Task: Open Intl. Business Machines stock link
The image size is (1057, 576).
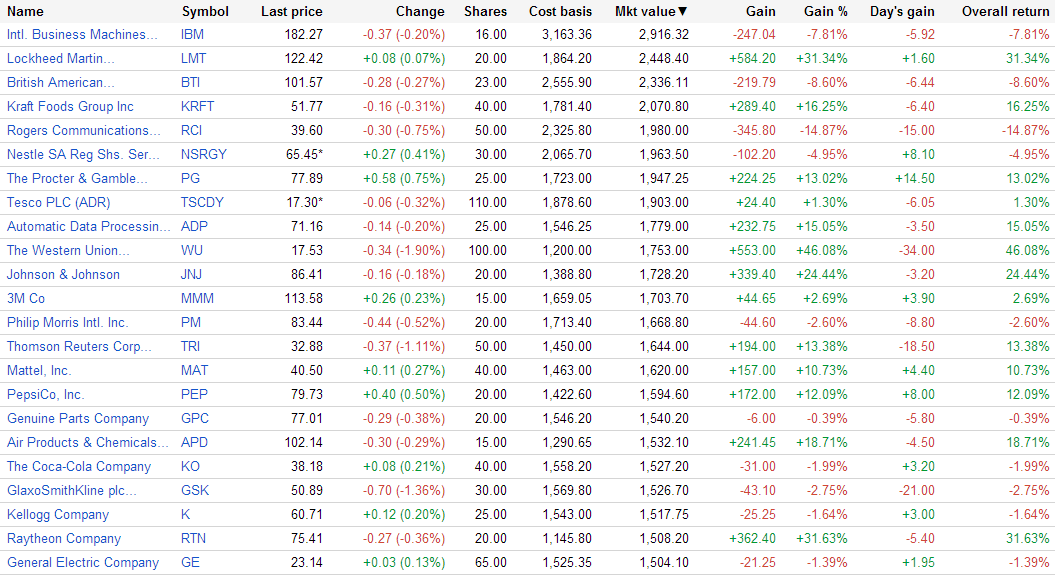Action: tap(82, 34)
